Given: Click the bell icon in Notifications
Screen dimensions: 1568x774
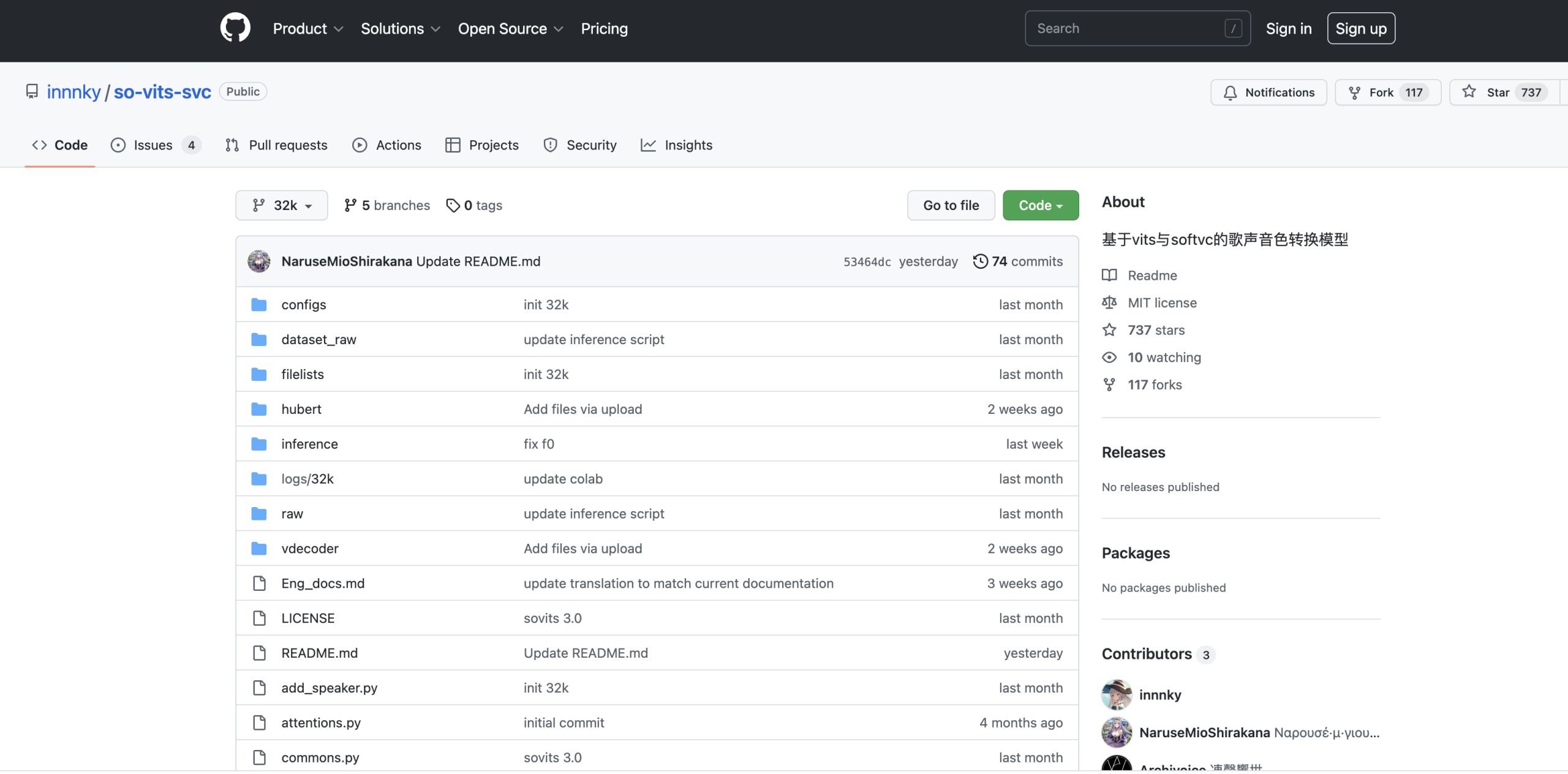Looking at the screenshot, I should pyautogui.click(x=1230, y=92).
